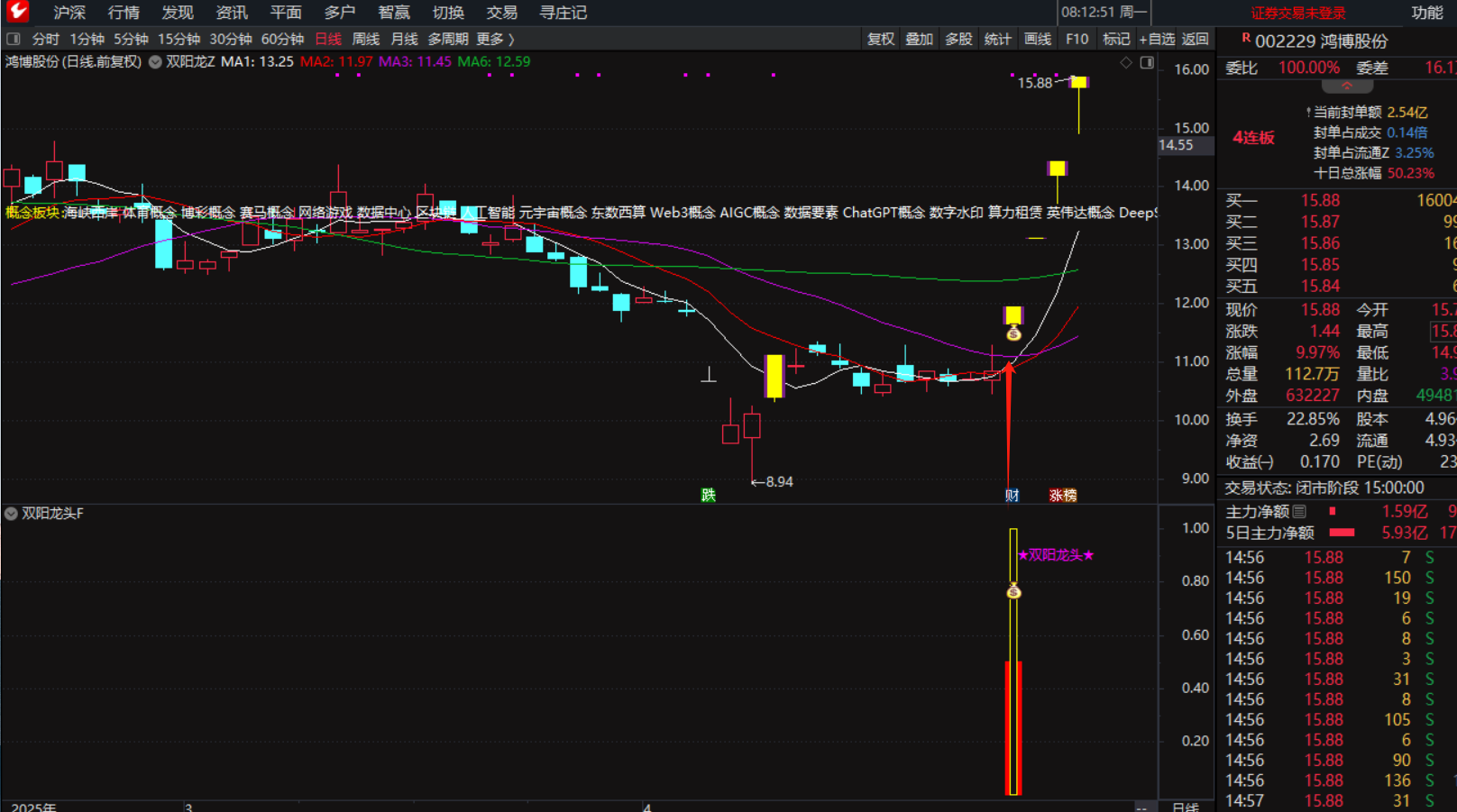Add stock with the +自选 button
The image size is (1457, 812).
[1157, 39]
